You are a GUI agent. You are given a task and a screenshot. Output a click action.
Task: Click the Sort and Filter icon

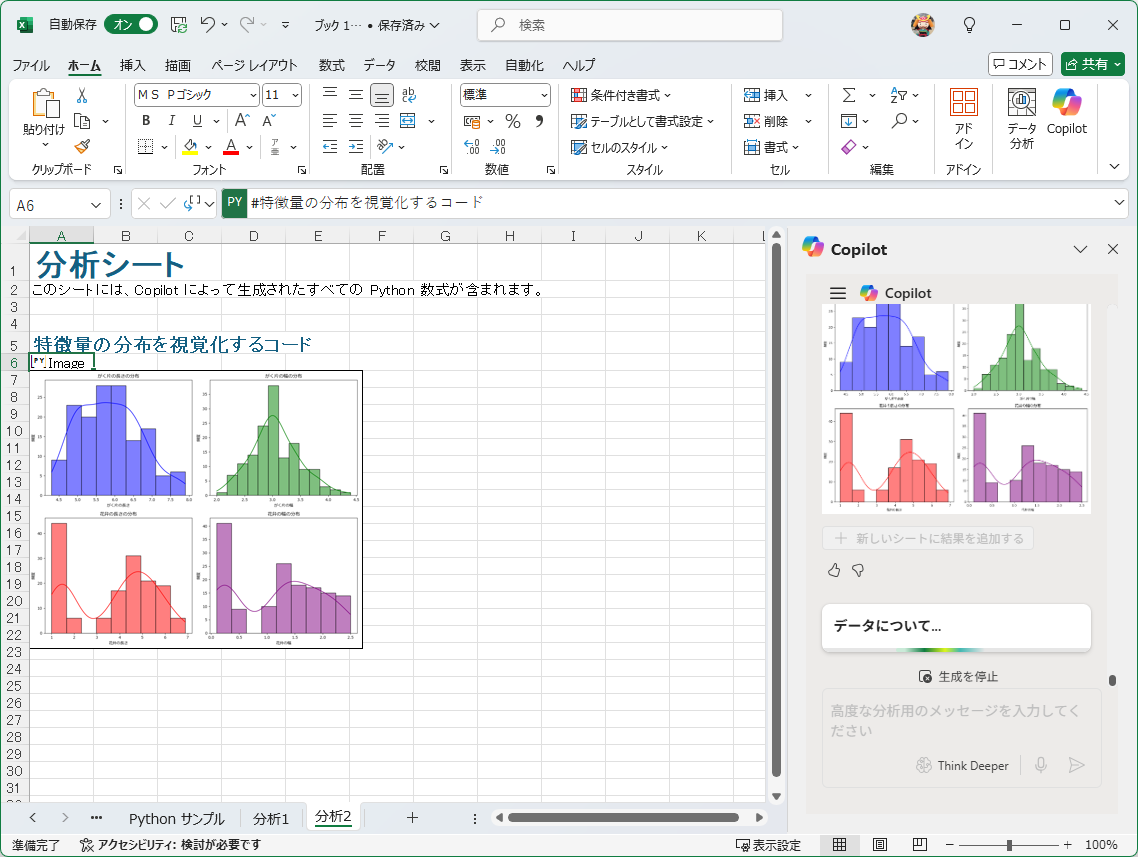coord(898,95)
